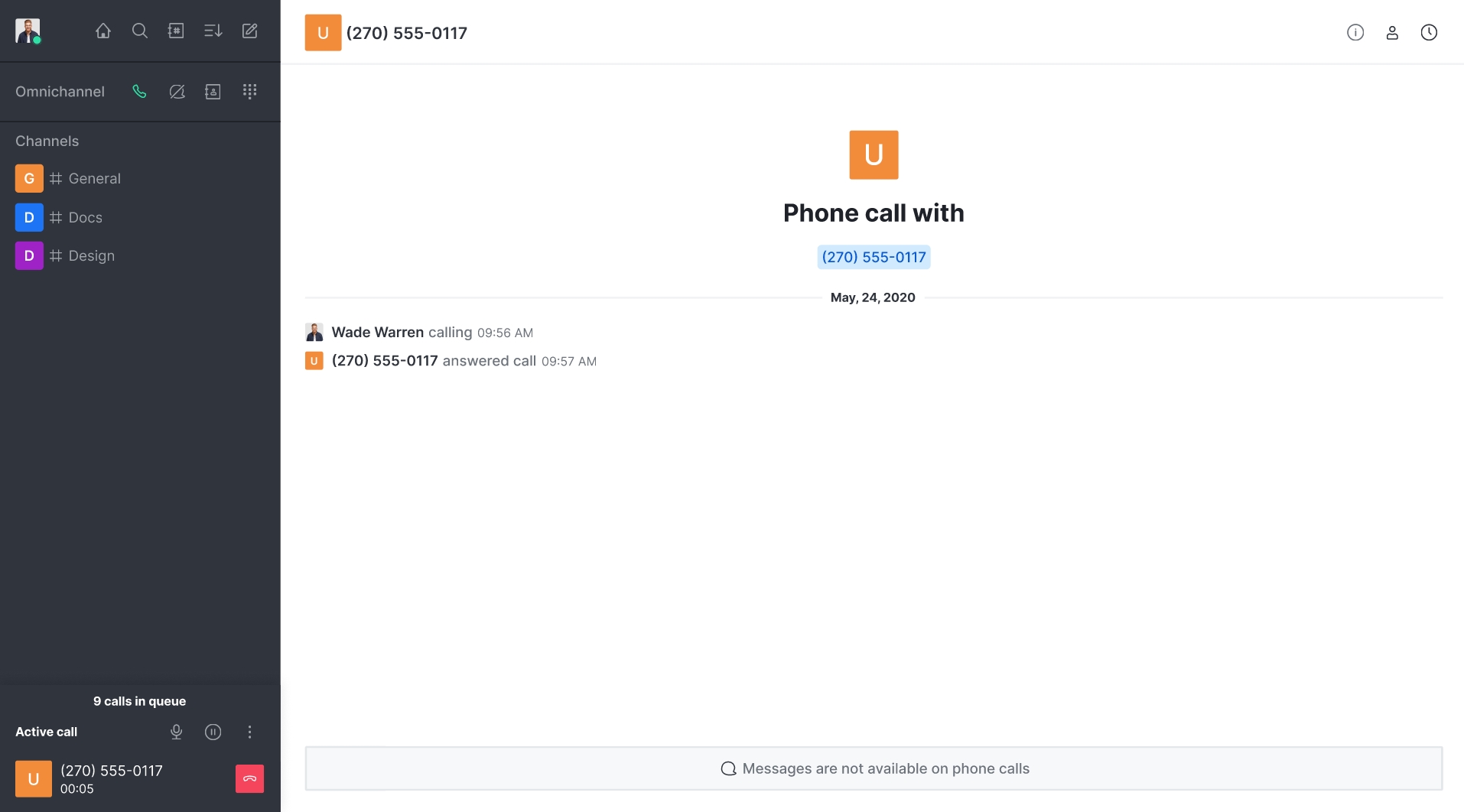Toggle the Omnichannel phone call status
Image resolution: width=1464 pixels, height=812 pixels.
[139, 92]
